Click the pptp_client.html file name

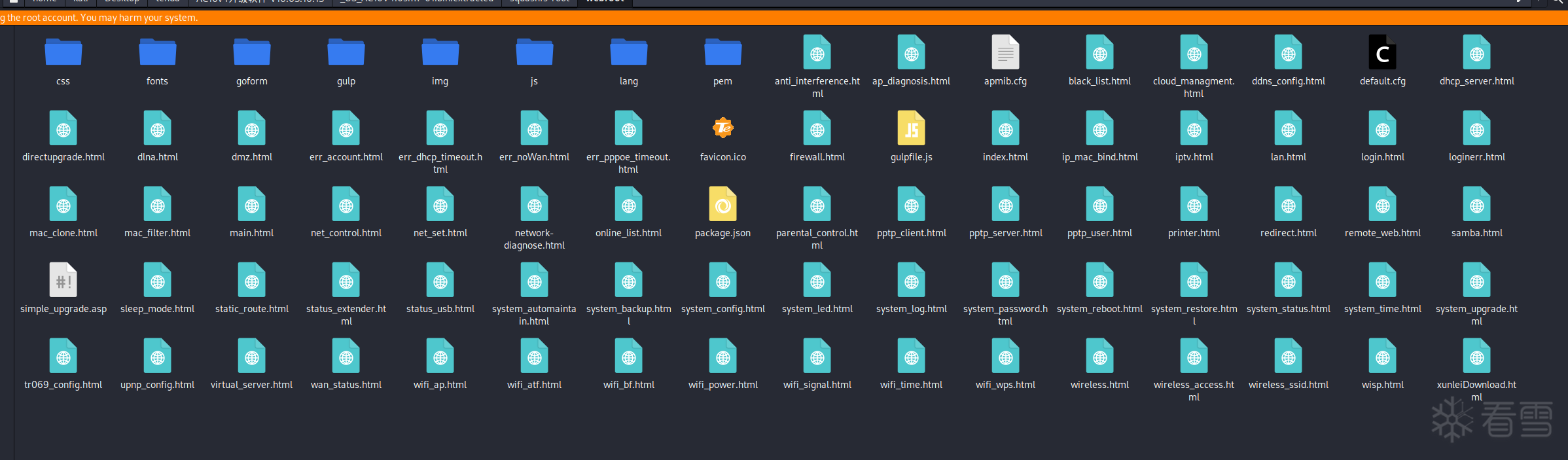(x=911, y=233)
